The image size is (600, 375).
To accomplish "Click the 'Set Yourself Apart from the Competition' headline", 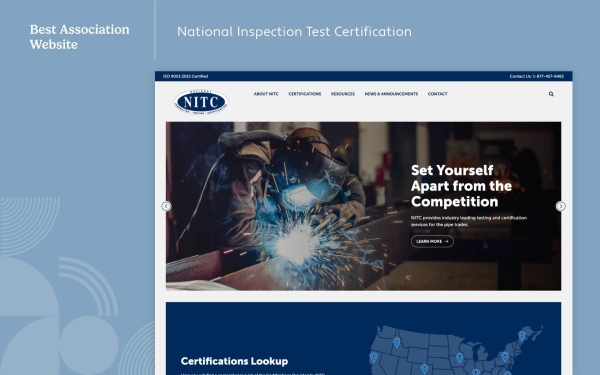I will point(461,186).
